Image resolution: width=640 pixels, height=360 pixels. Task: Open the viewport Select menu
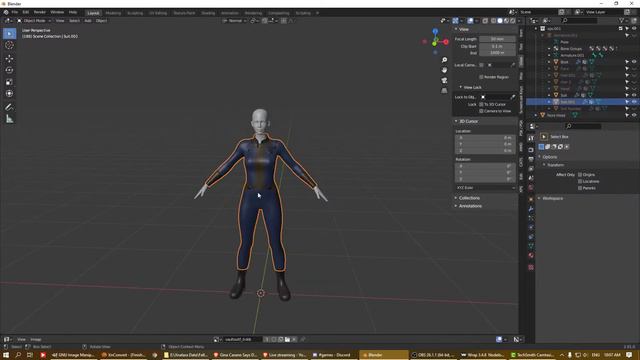pos(74,21)
